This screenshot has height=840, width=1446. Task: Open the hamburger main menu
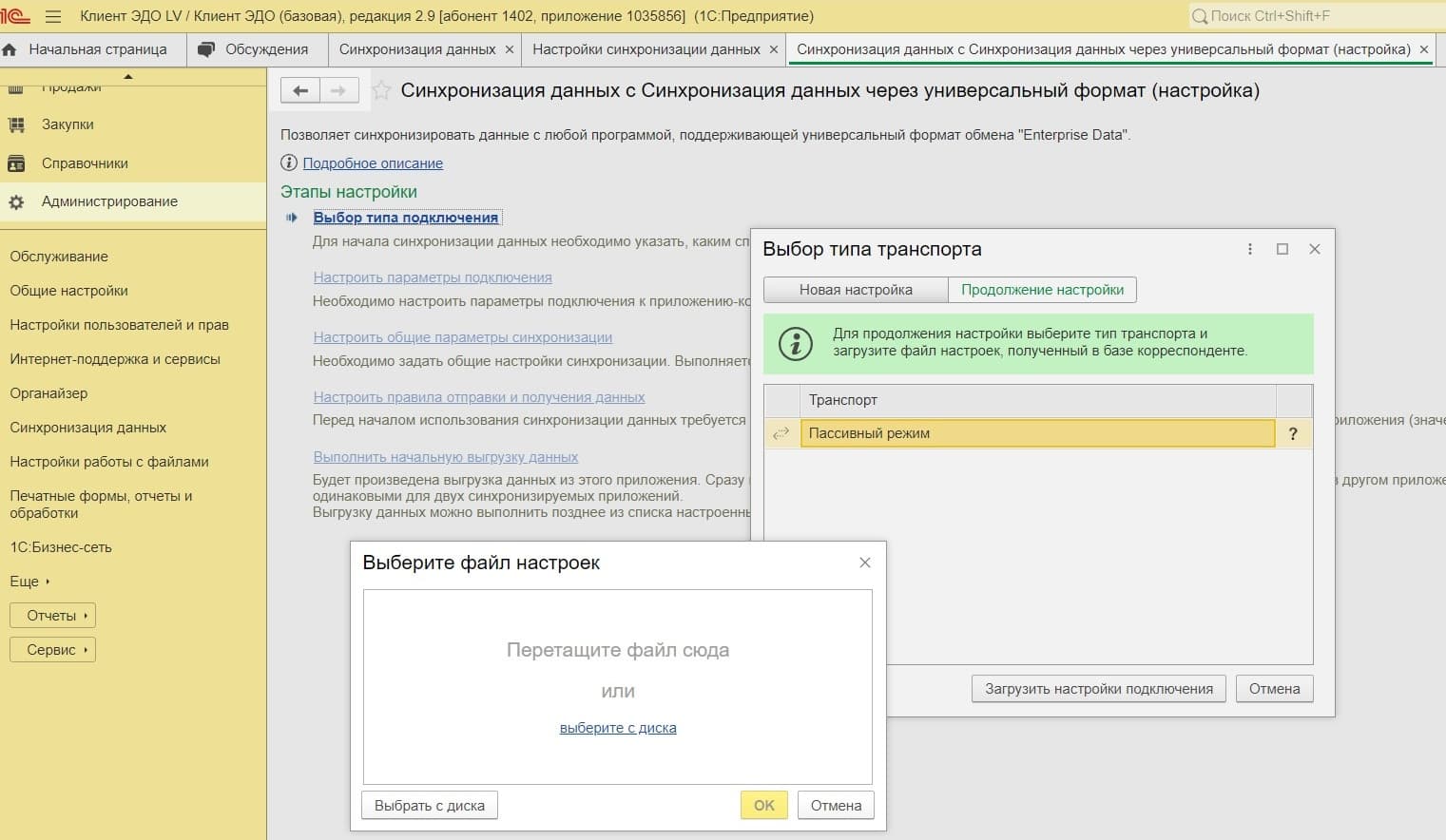(53, 15)
